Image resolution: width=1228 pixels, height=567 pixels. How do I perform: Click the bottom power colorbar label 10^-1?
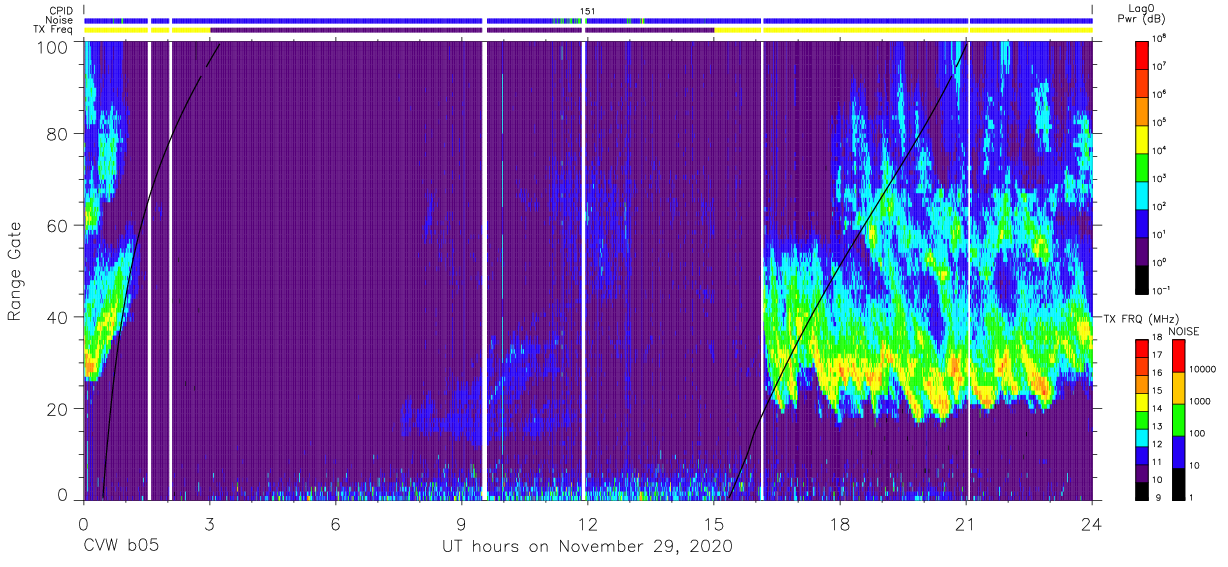point(1160,290)
